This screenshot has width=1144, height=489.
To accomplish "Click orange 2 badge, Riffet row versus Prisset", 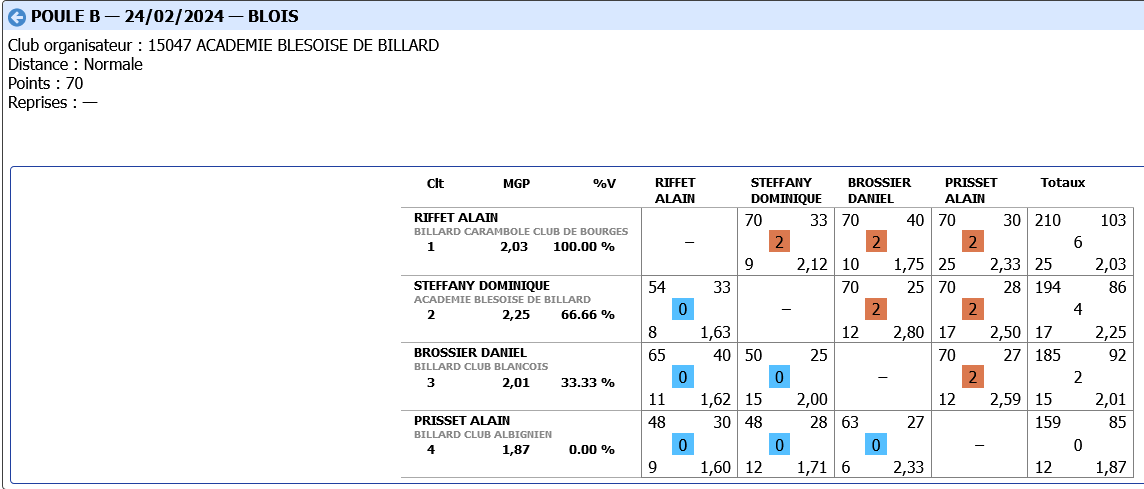I will point(973,242).
